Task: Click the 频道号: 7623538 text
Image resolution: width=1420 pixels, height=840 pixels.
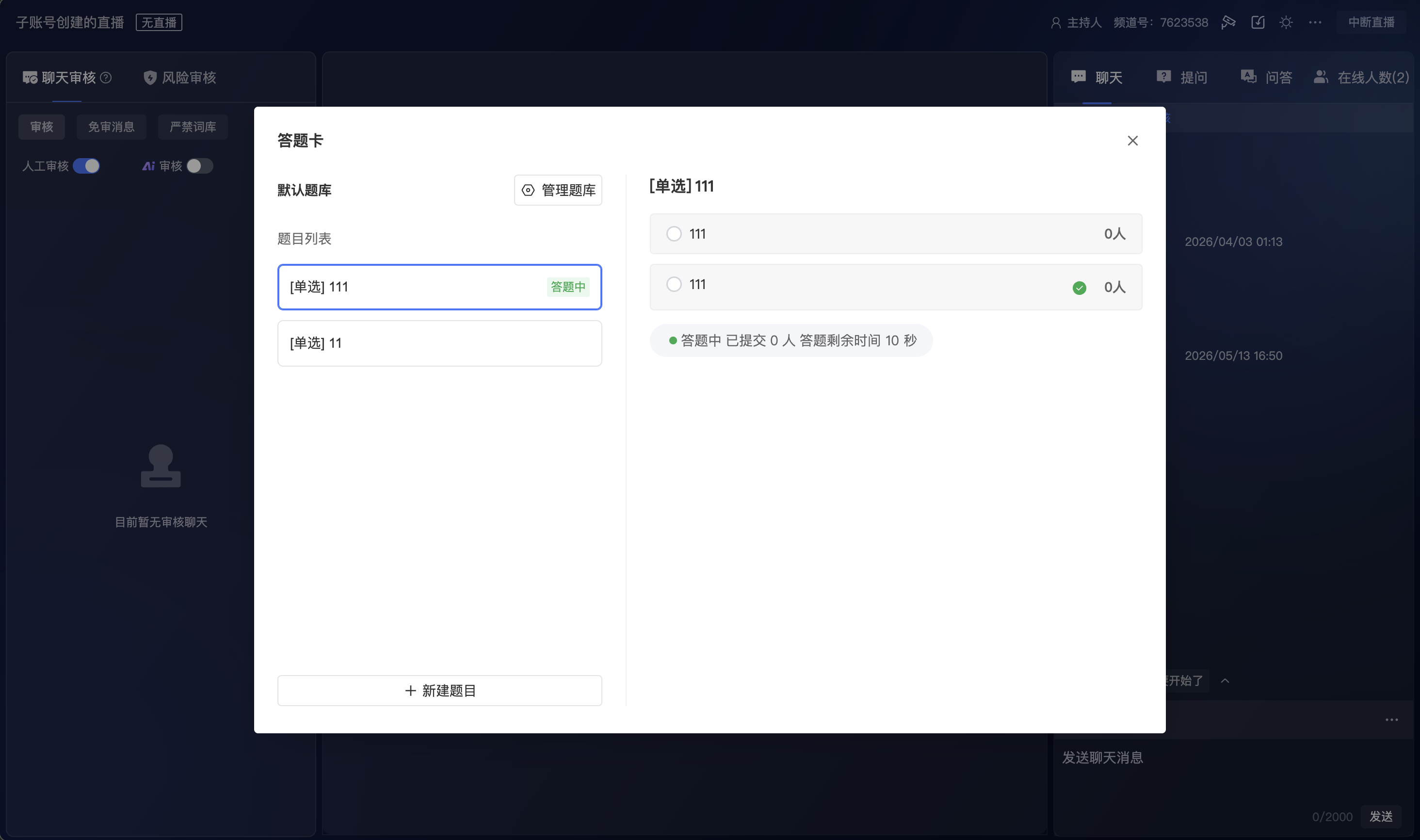Action: point(1161,23)
